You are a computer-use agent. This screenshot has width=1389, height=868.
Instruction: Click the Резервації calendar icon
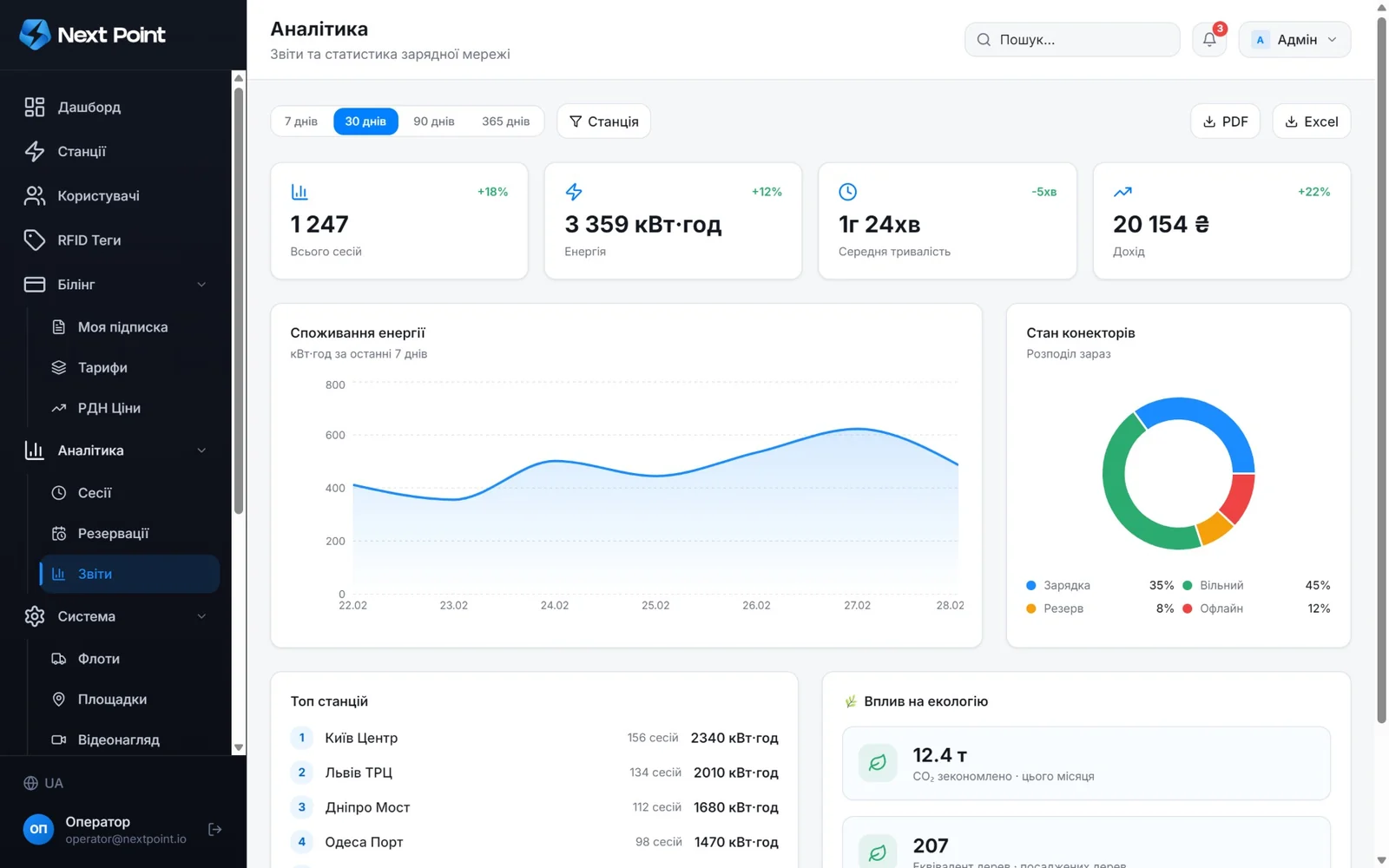(x=59, y=533)
